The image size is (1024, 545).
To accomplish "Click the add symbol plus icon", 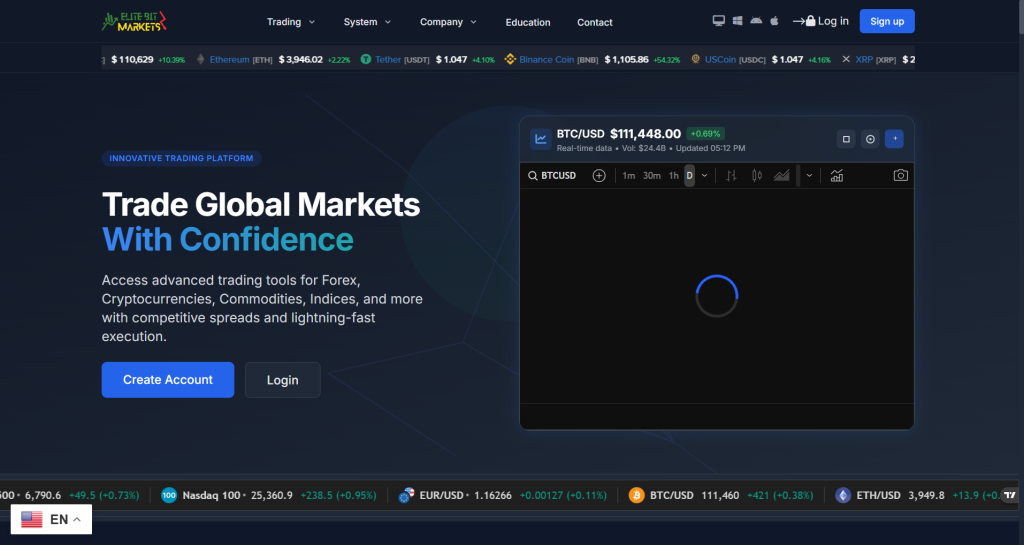I will click(x=599, y=176).
